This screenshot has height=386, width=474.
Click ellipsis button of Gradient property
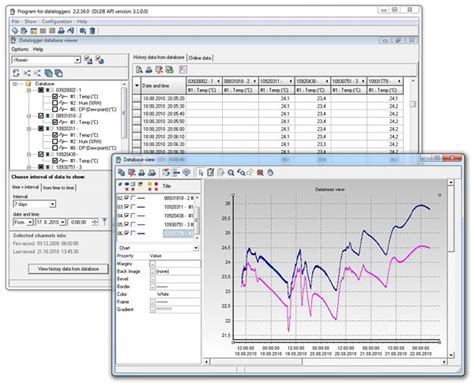pos(152,309)
